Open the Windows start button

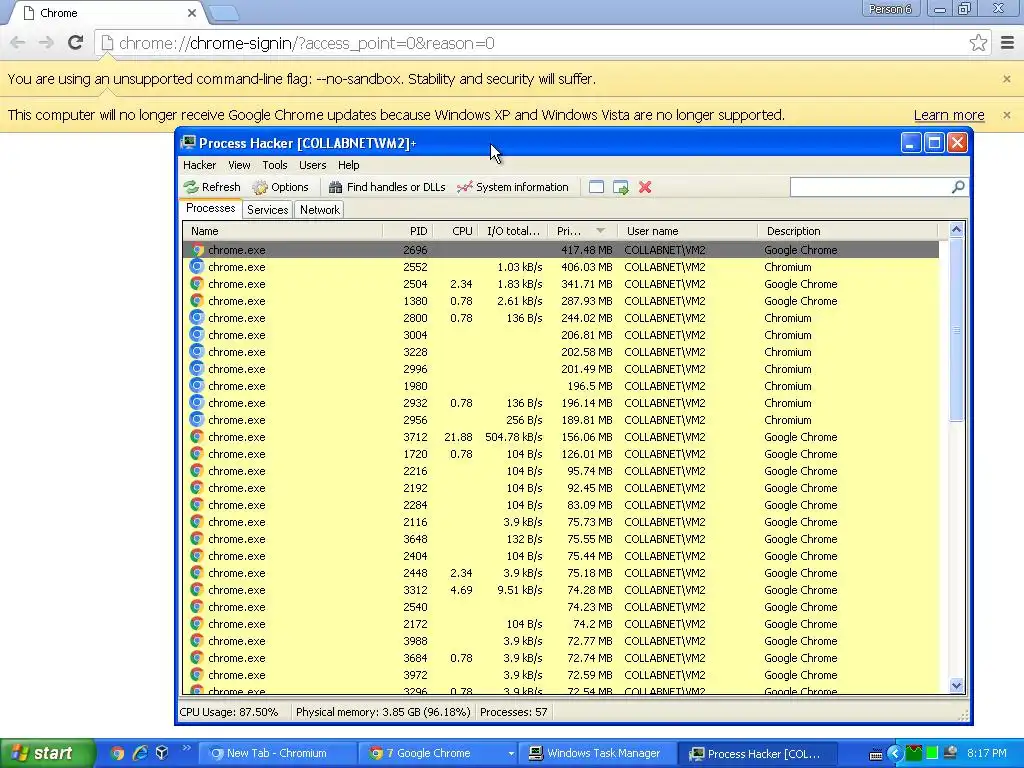click(46, 753)
